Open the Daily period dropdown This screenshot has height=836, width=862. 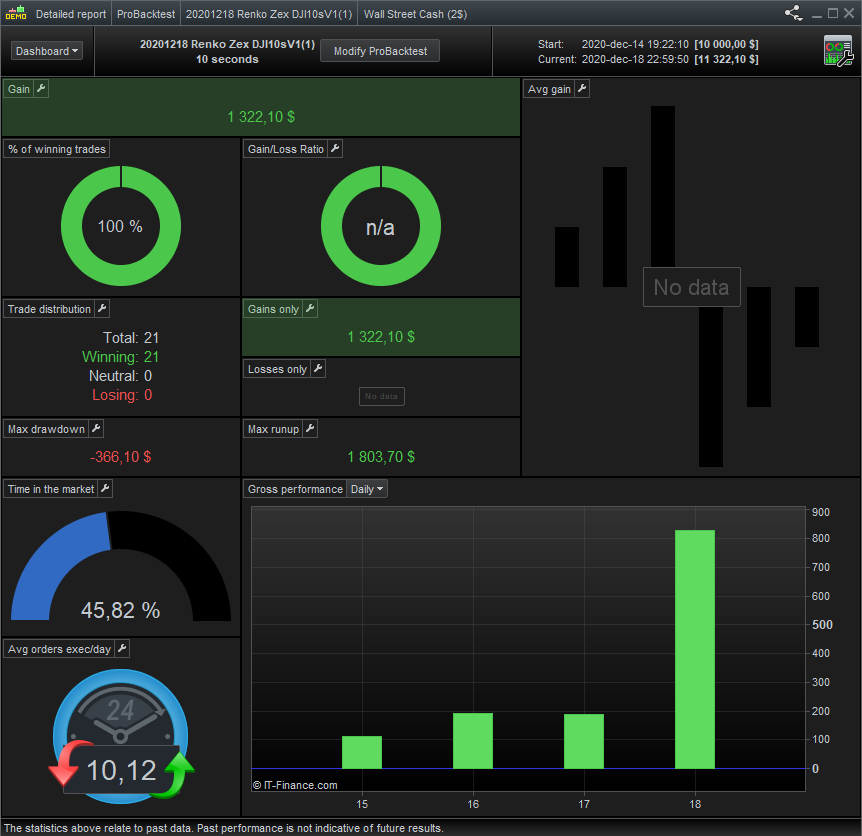click(367, 489)
